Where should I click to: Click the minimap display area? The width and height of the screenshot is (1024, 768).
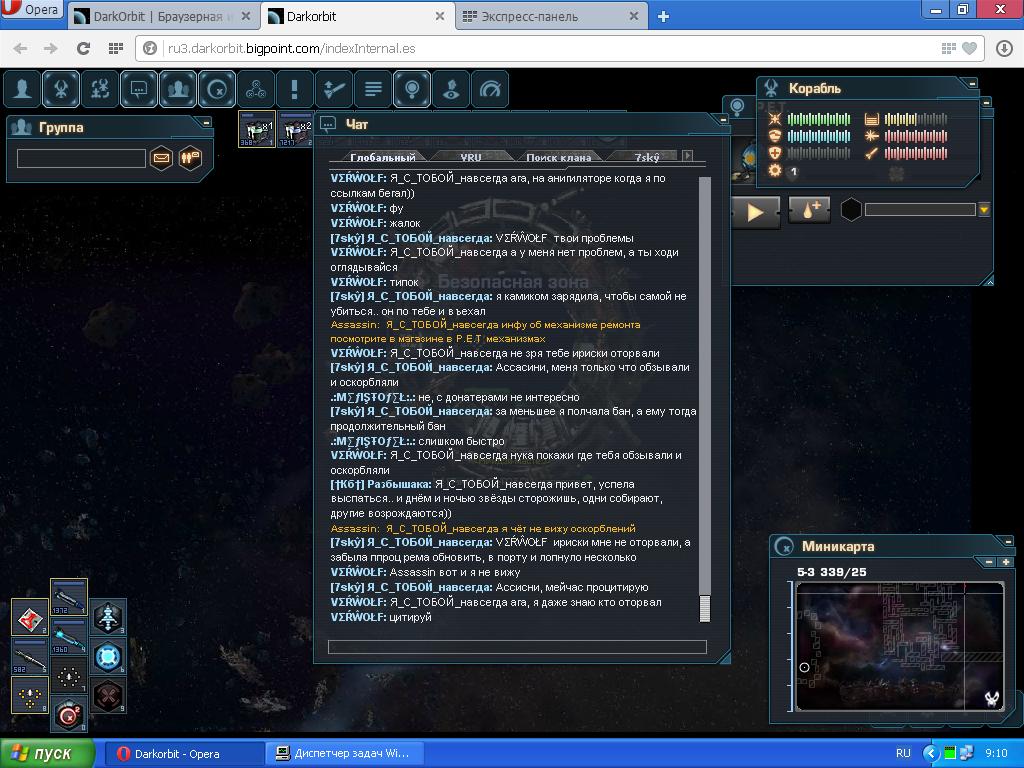pos(899,646)
